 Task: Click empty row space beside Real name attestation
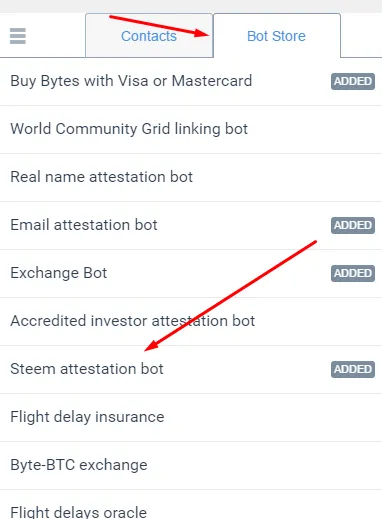287,177
